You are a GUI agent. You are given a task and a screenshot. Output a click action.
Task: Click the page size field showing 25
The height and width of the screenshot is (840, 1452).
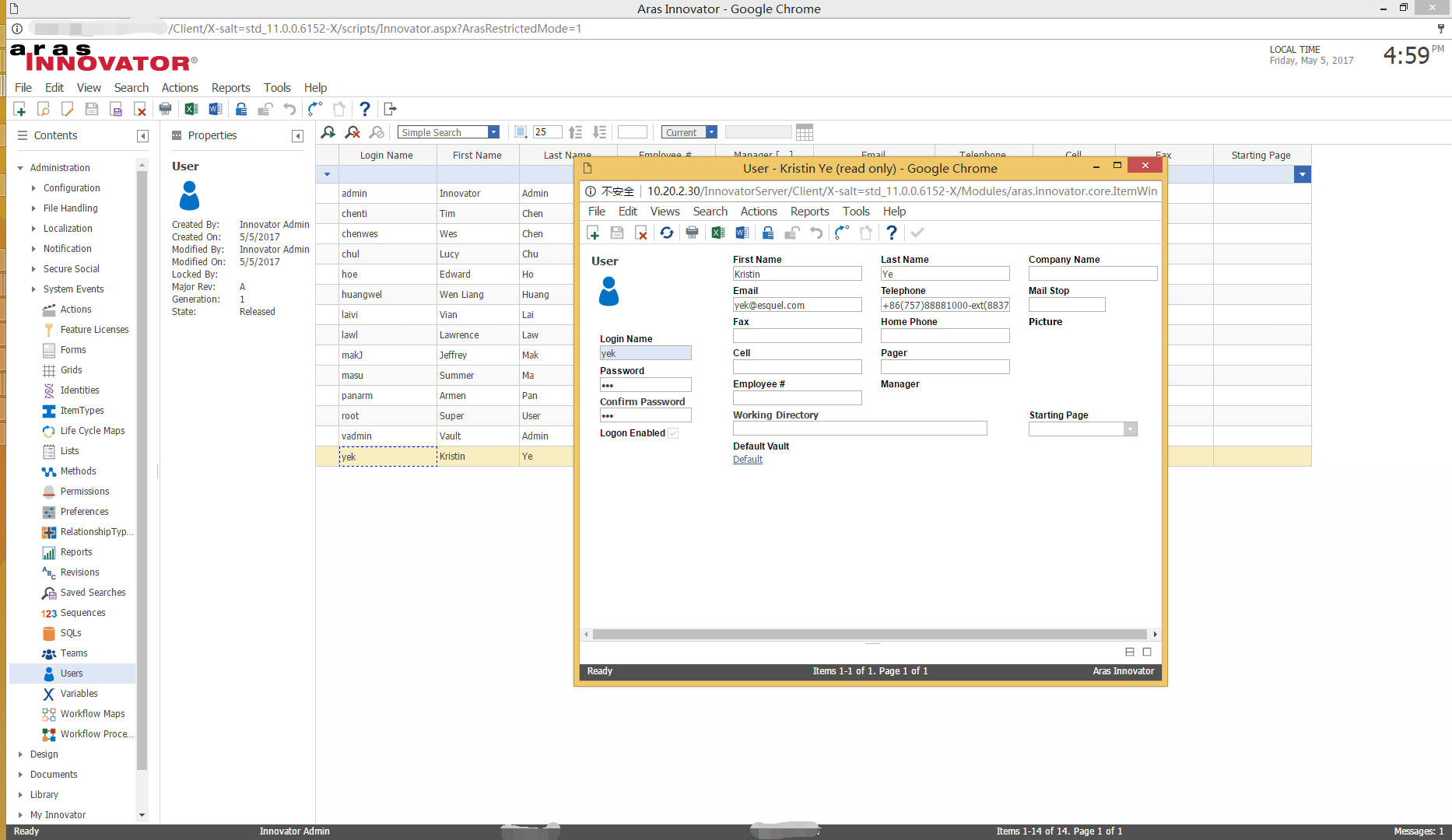coord(547,132)
